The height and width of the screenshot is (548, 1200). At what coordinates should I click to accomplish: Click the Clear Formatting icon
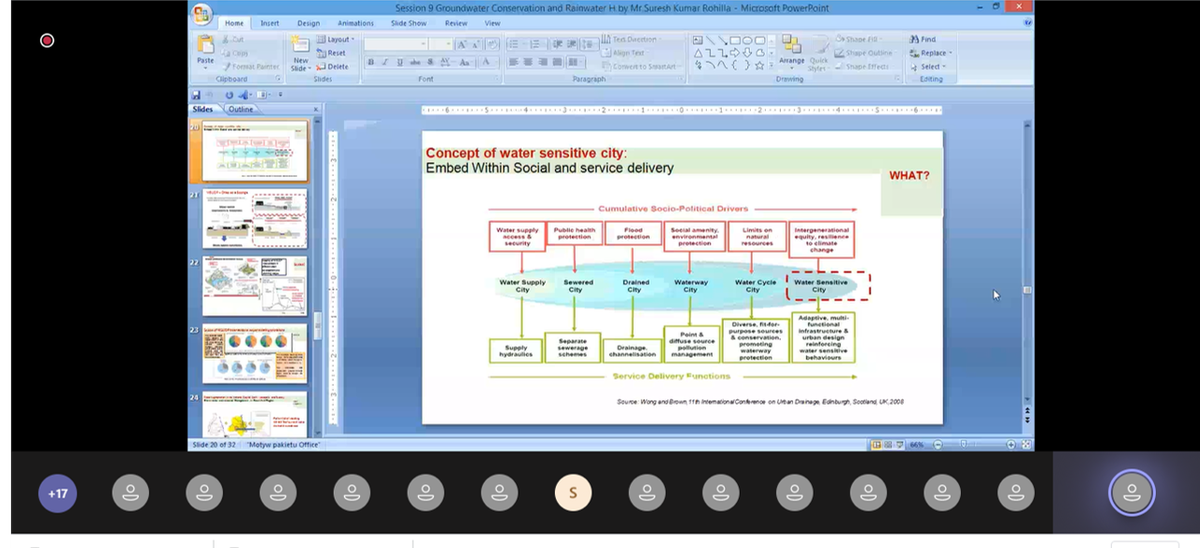[x=492, y=45]
